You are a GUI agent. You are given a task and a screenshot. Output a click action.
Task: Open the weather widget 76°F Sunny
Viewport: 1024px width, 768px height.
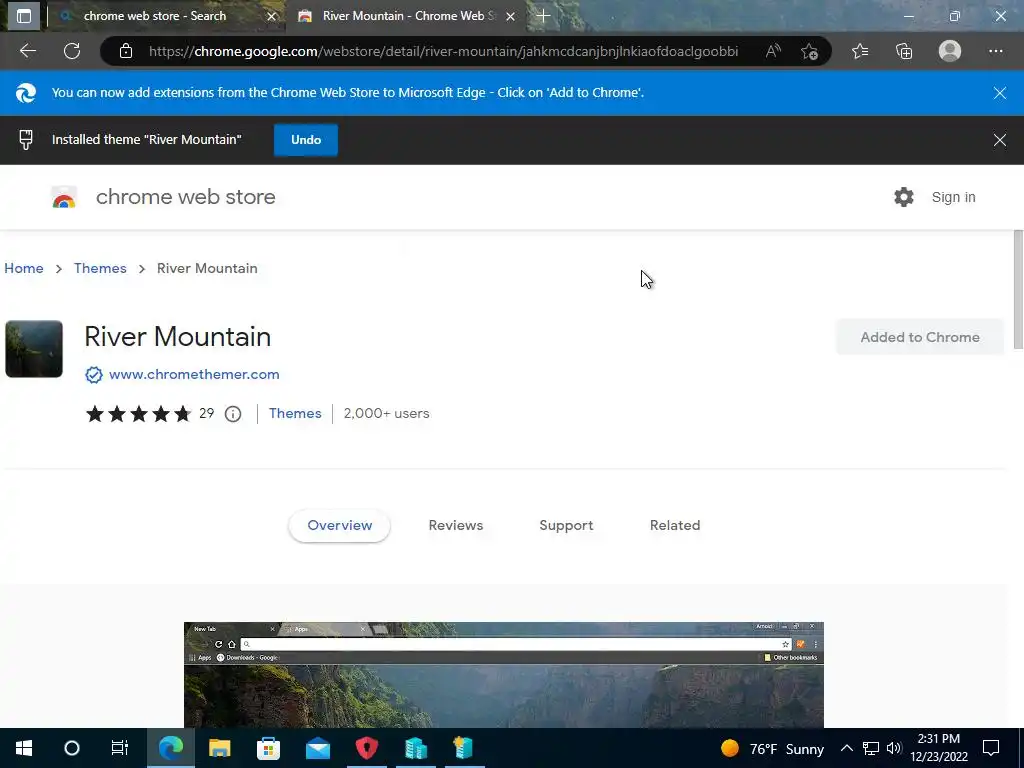click(x=772, y=748)
